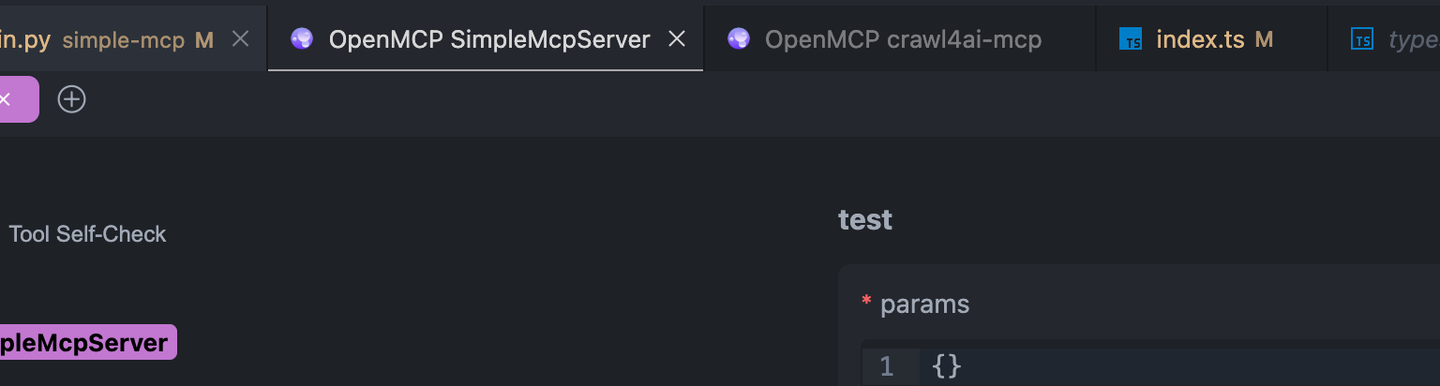This screenshot has height=386, width=1440.
Task: Close the purple pill tab with its x
Action: [x=5, y=99]
